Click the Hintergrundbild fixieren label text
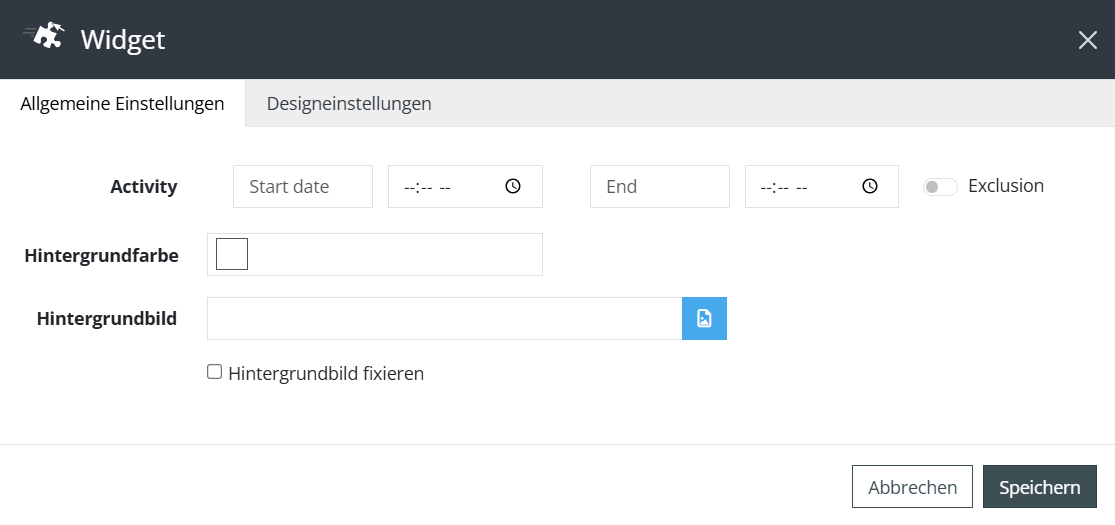The height and width of the screenshot is (525, 1115). (x=326, y=374)
